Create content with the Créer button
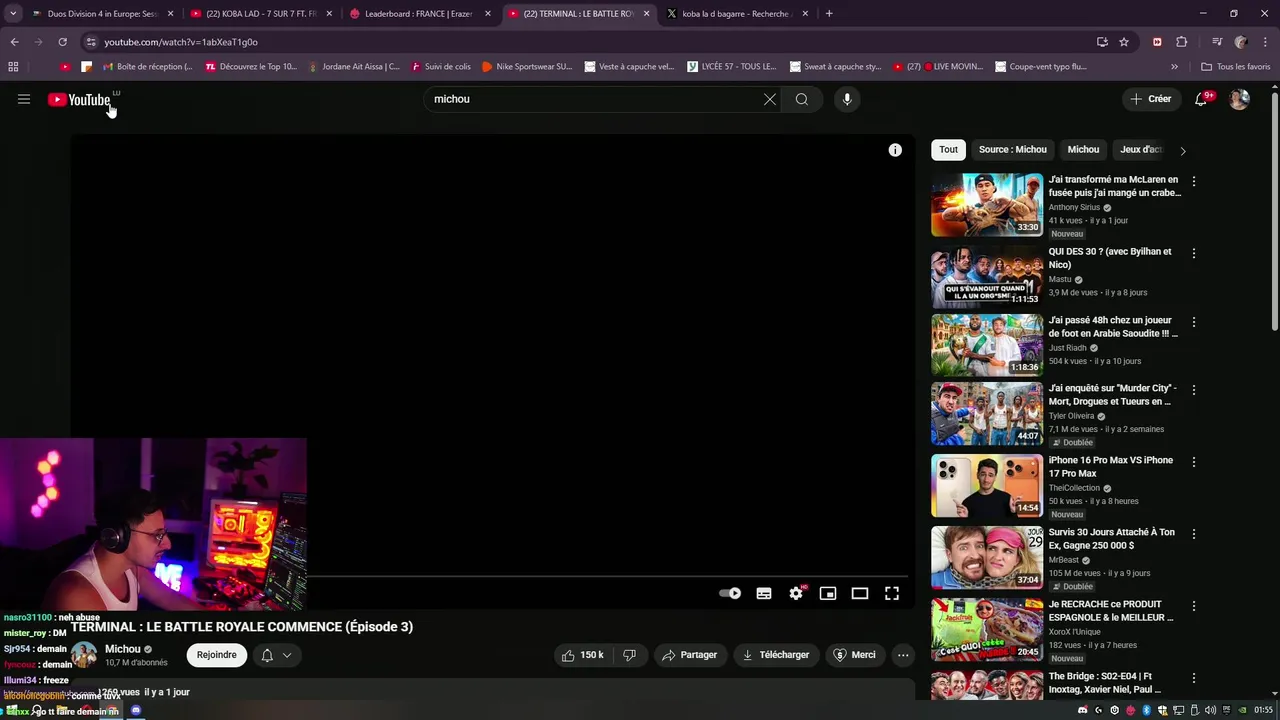The image size is (1280, 720). click(x=1151, y=99)
